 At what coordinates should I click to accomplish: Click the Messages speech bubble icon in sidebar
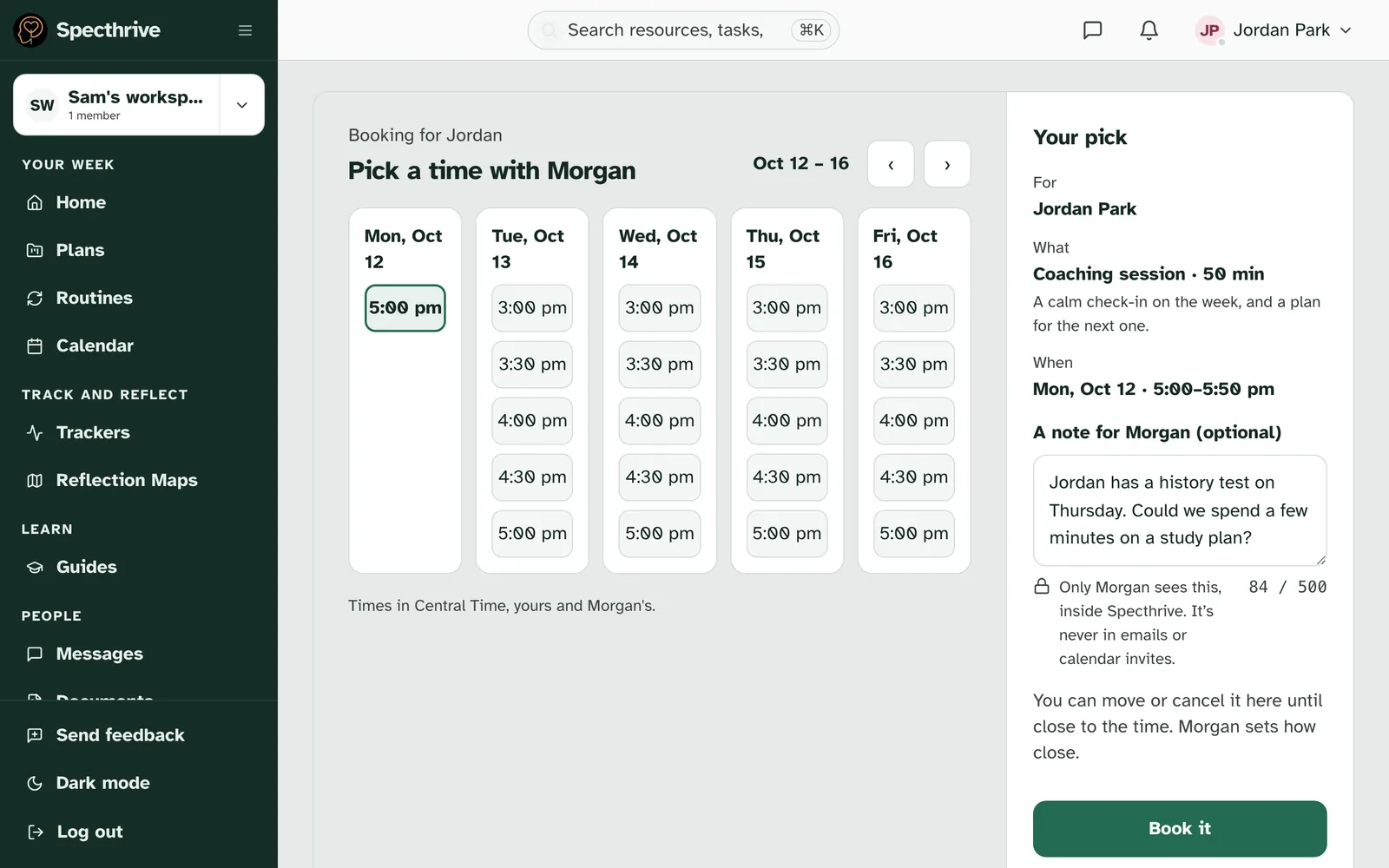pyautogui.click(x=35, y=654)
